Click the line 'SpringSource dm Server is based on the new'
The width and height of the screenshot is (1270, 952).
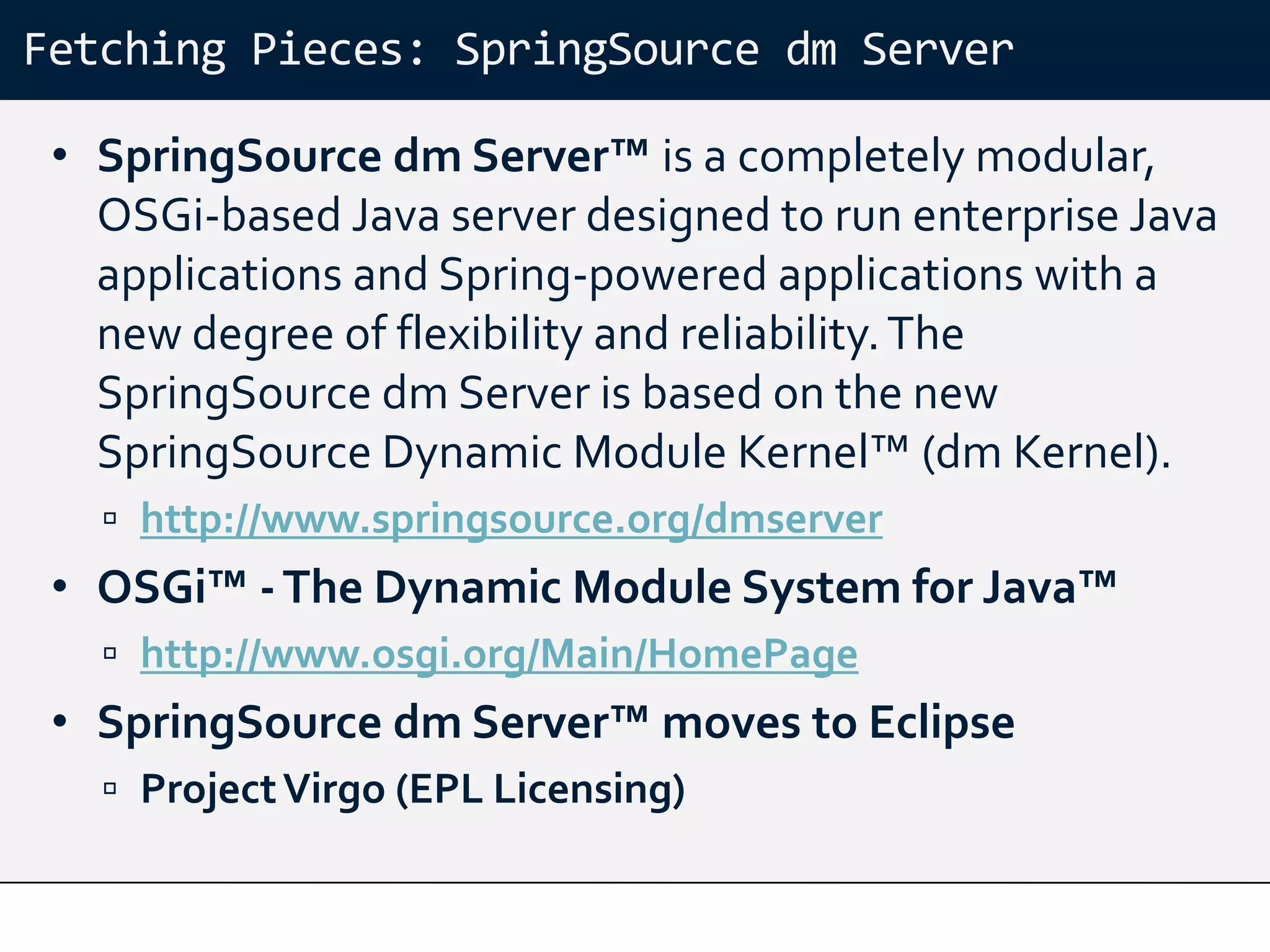(x=548, y=394)
